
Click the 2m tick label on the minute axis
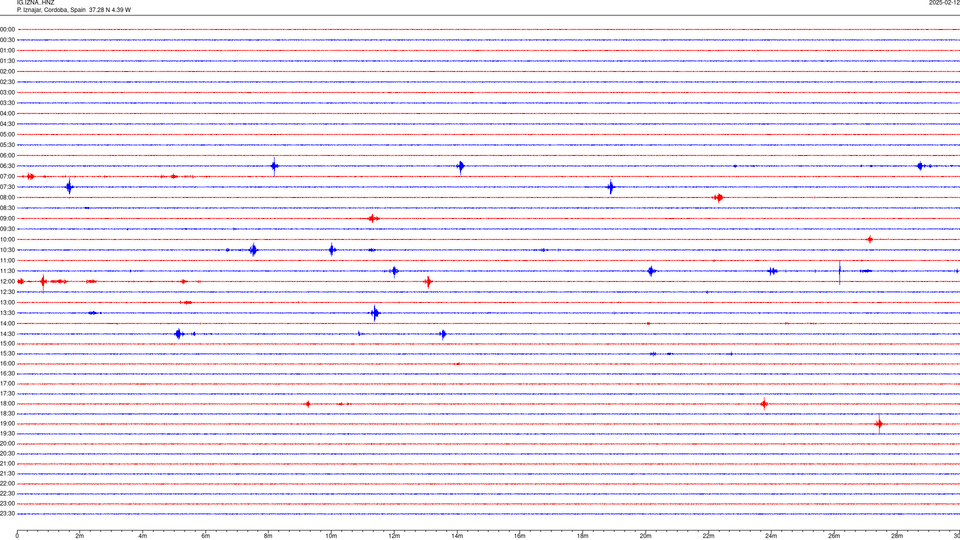point(80,536)
